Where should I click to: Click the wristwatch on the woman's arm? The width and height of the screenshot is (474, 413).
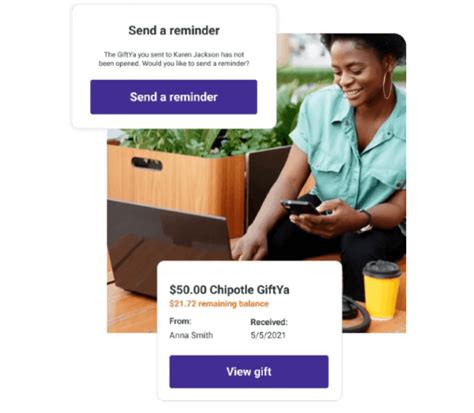pos(366,222)
